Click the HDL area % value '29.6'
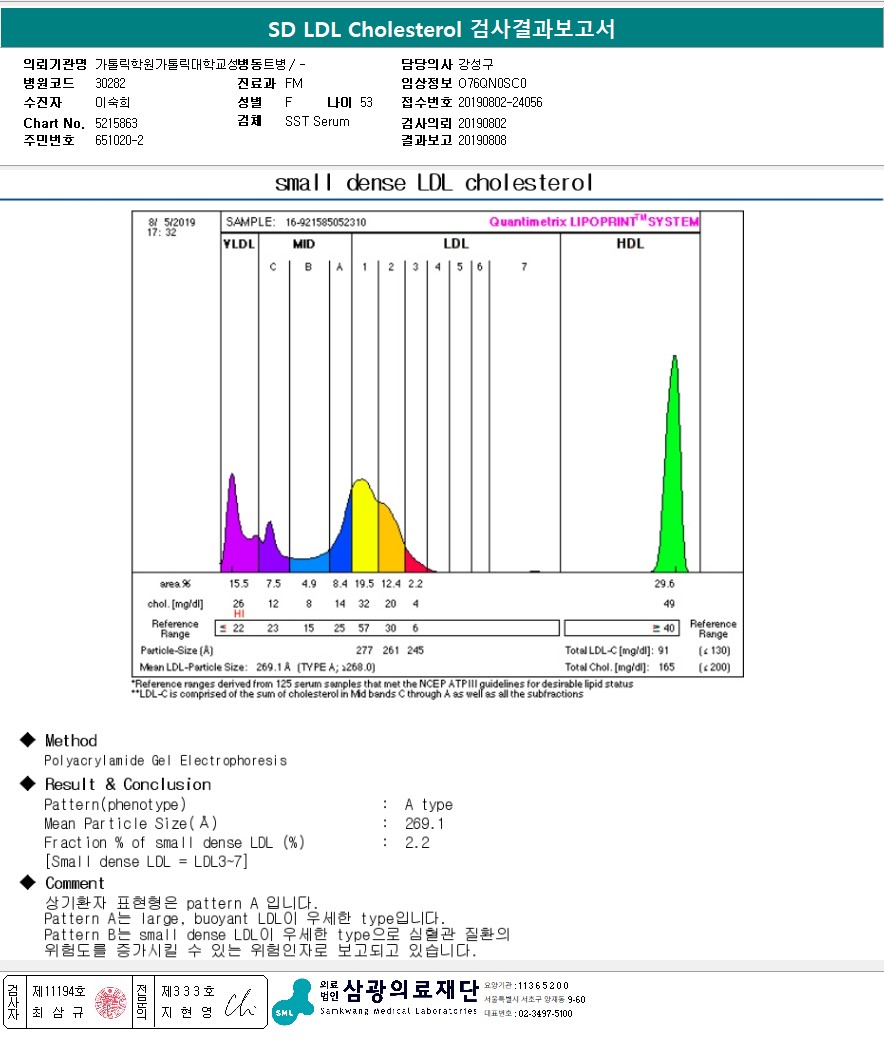The width and height of the screenshot is (884, 1040). point(664,584)
